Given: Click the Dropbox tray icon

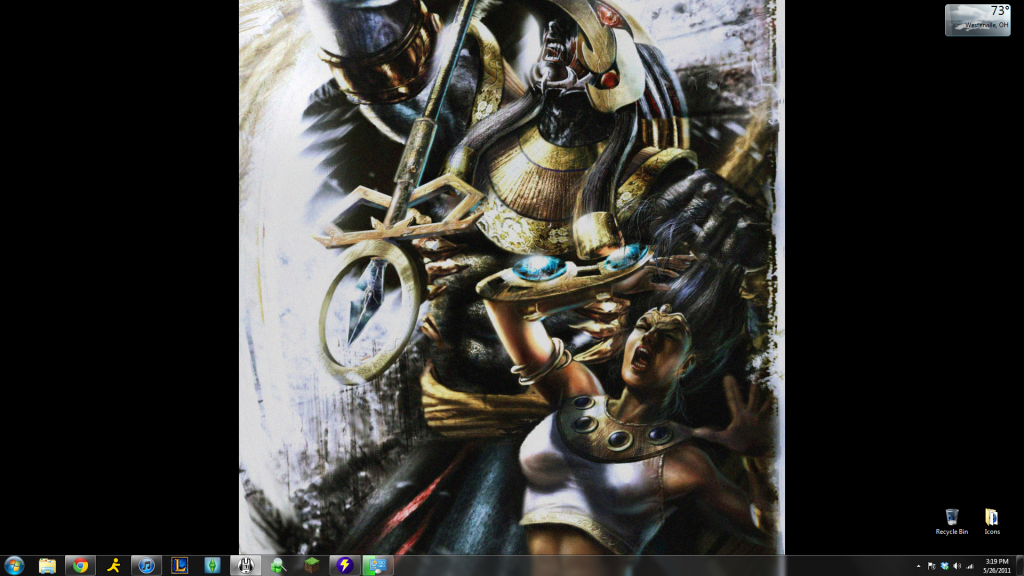Looking at the screenshot, I should tap(944, 566).
